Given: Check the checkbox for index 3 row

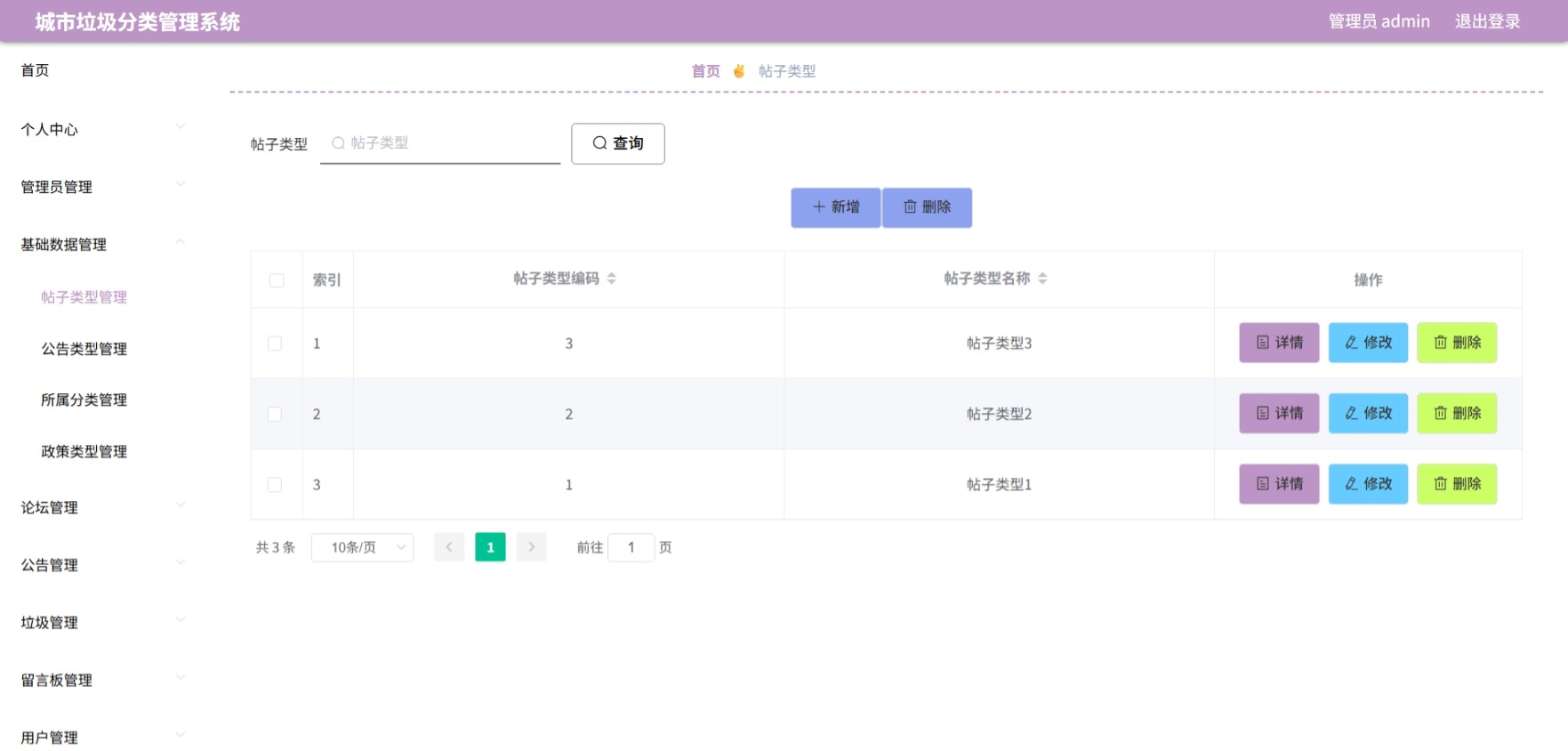Looking at the screenshot, I should click(x=275, y=485).
